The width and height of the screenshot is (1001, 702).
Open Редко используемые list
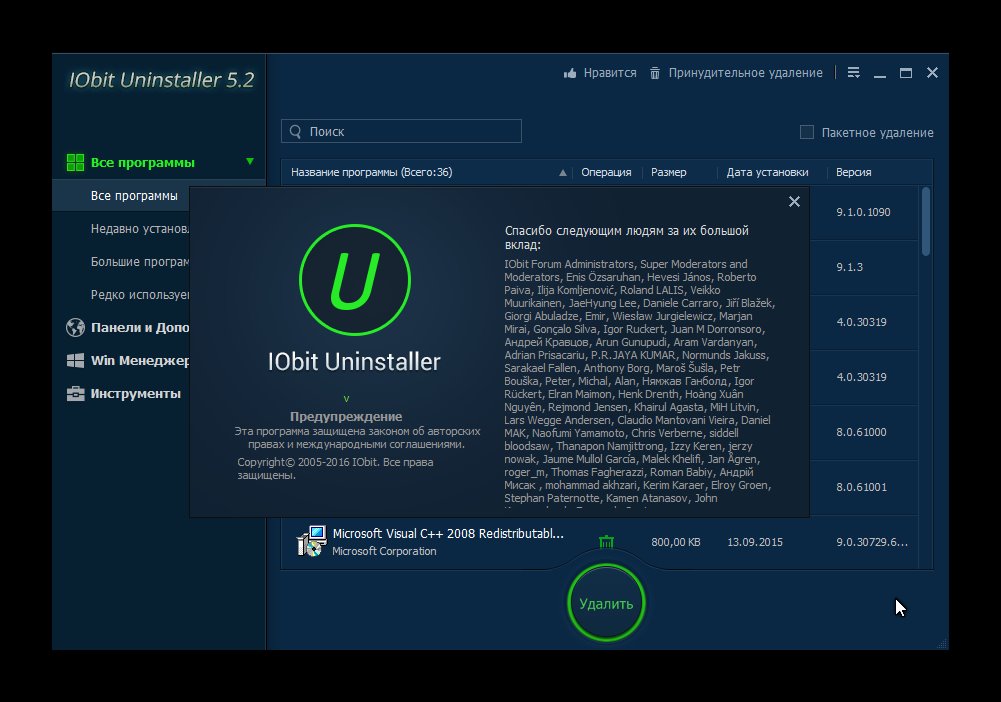(x=140, y=295)
